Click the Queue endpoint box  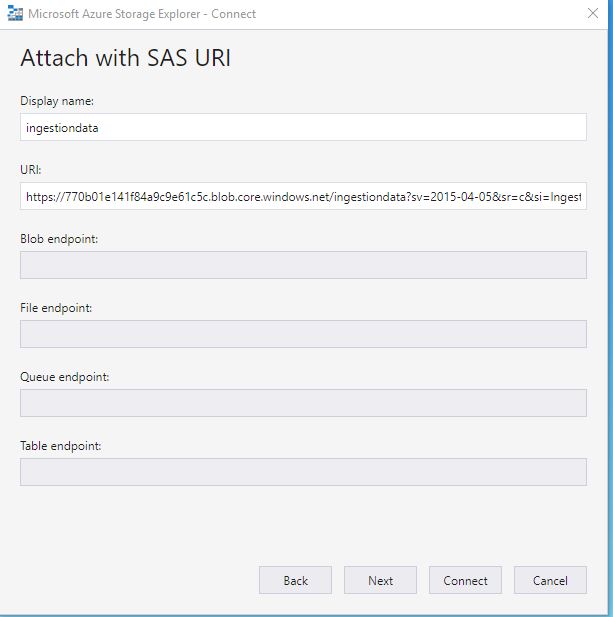pos(303,403)
